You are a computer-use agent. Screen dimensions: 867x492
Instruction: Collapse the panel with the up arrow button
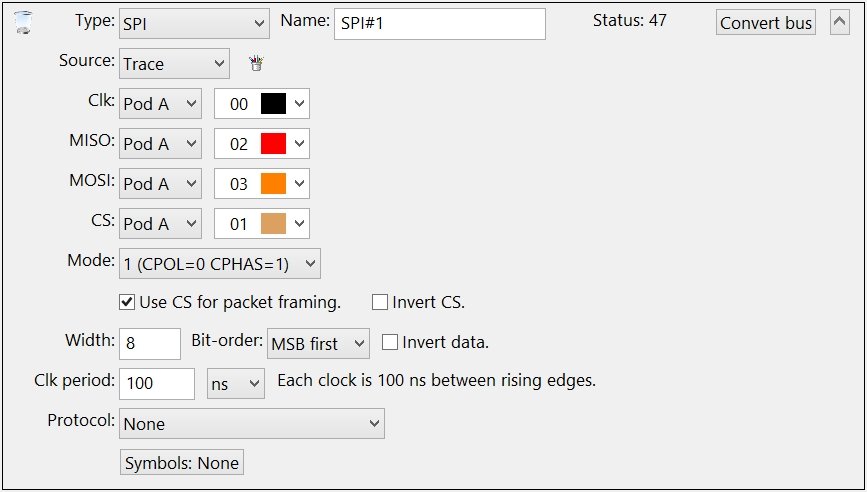click(841, 22)
